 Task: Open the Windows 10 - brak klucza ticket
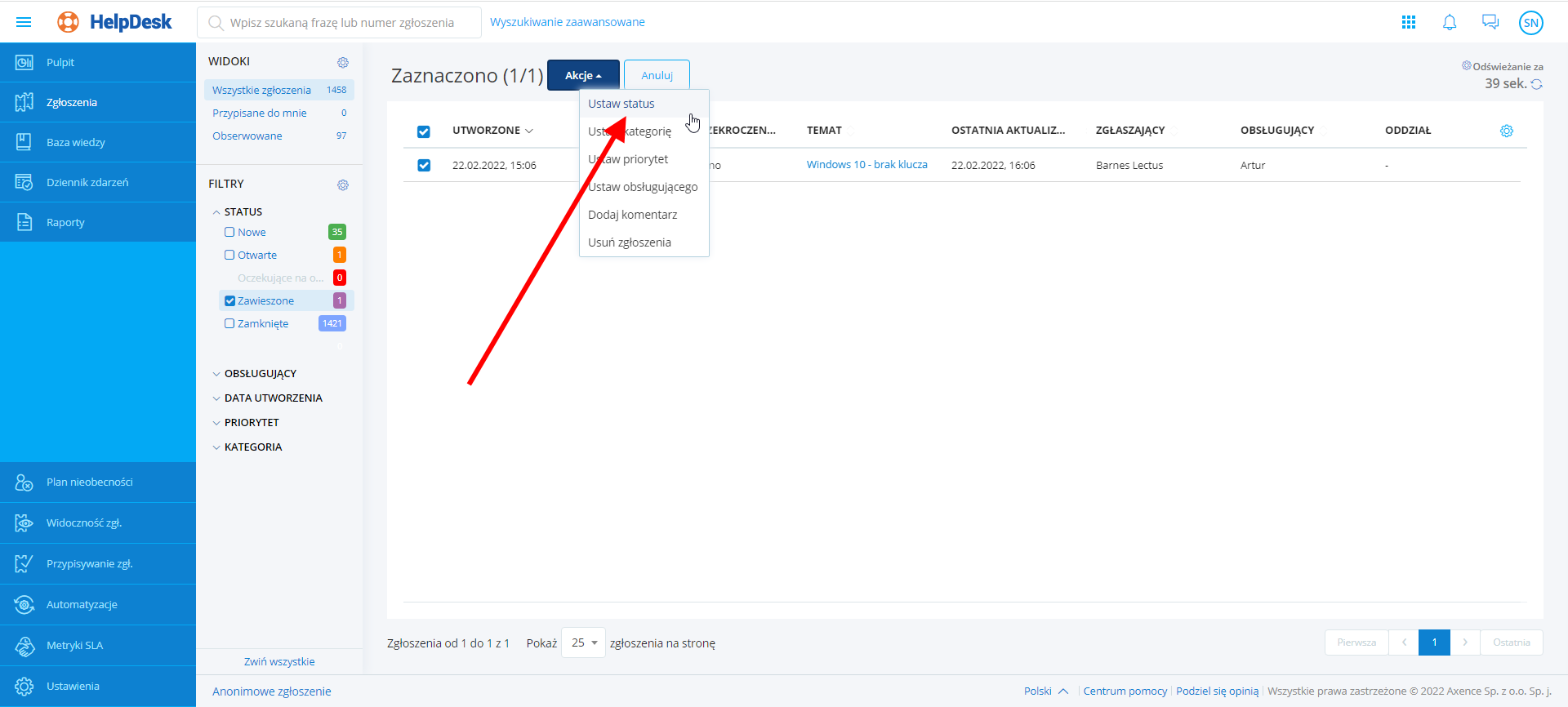point(866,165)
